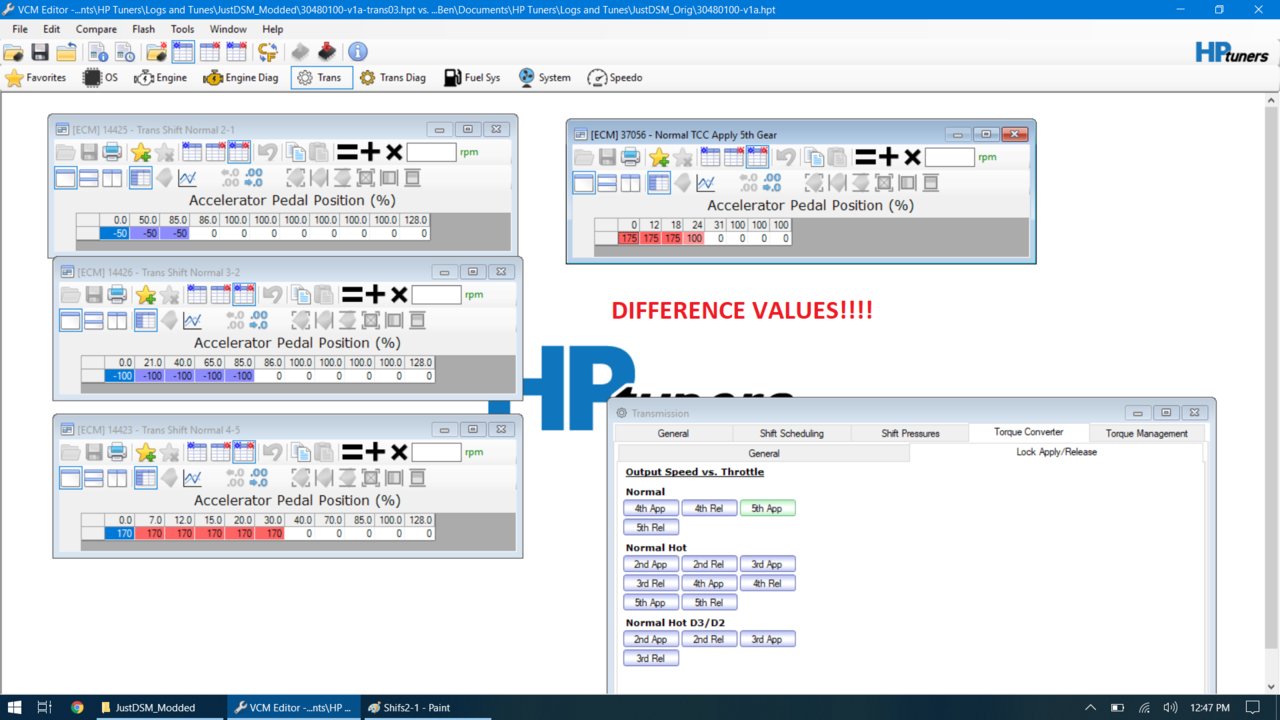Viewport: 1280px width, 720px height.
Task: Click plus icon in Trans Shift Normal 3-2 window
Action: (x=375, y=294)
